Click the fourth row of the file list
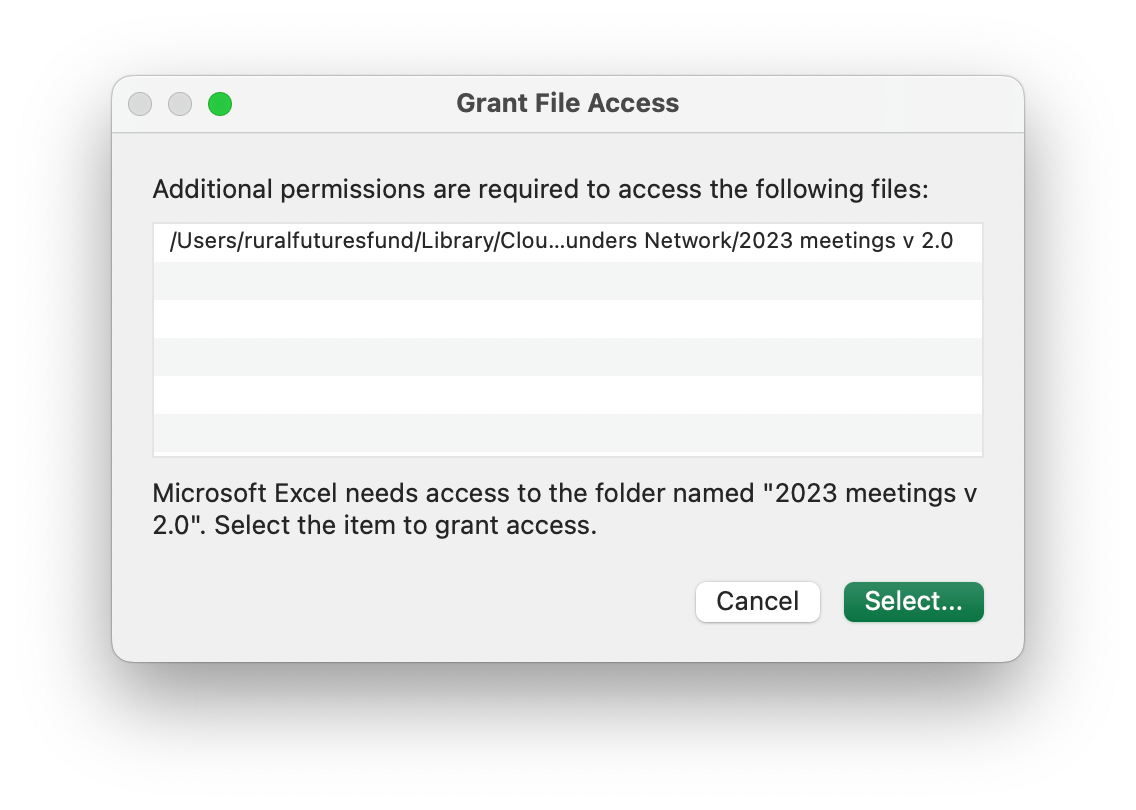The image size is (1136, 810). click(x=567, y=357)
